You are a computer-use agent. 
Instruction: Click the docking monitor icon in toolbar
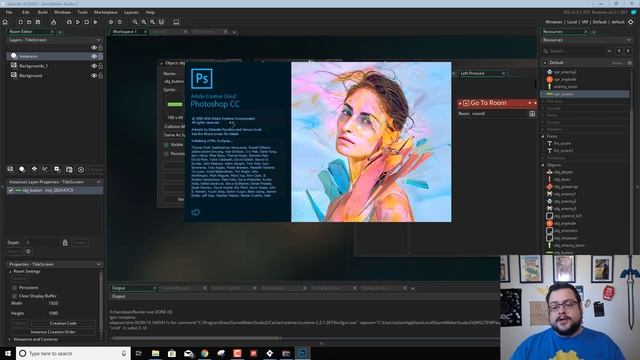(x=176, y=22)
